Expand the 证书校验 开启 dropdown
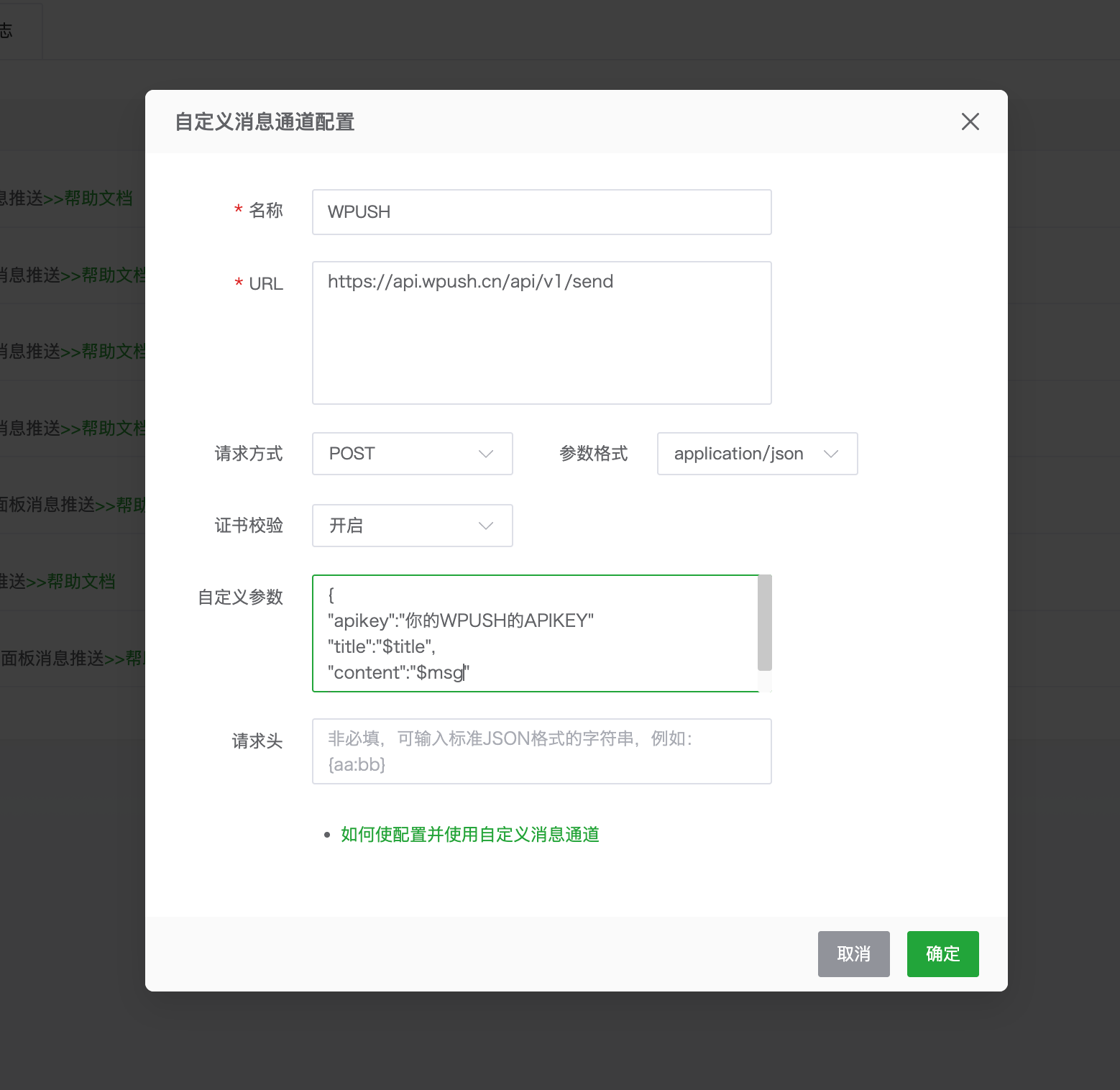 tap(413, 526)
